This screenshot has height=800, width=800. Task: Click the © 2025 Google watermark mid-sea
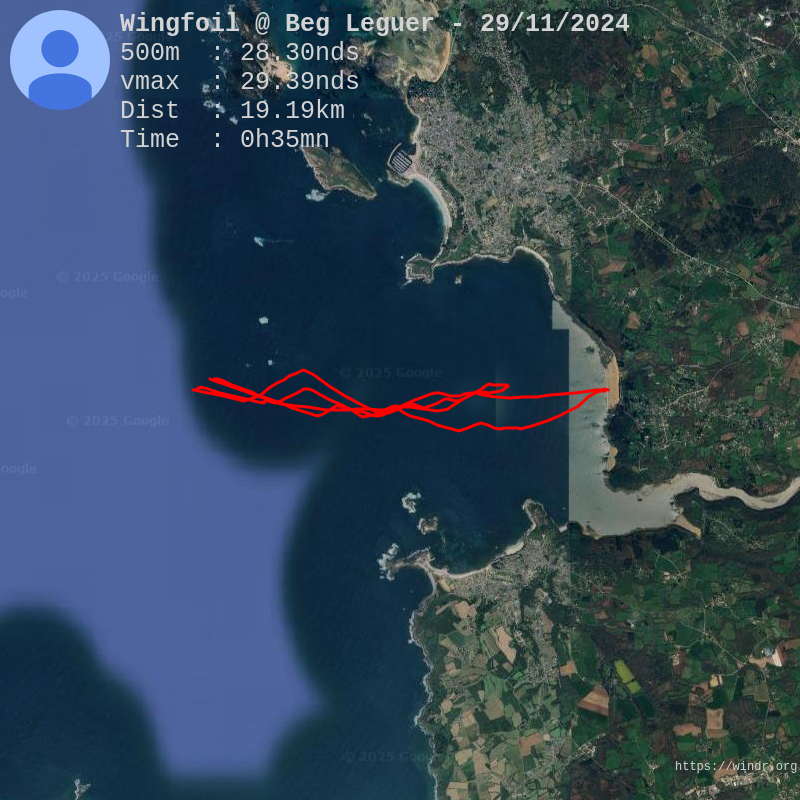[390, 373]
